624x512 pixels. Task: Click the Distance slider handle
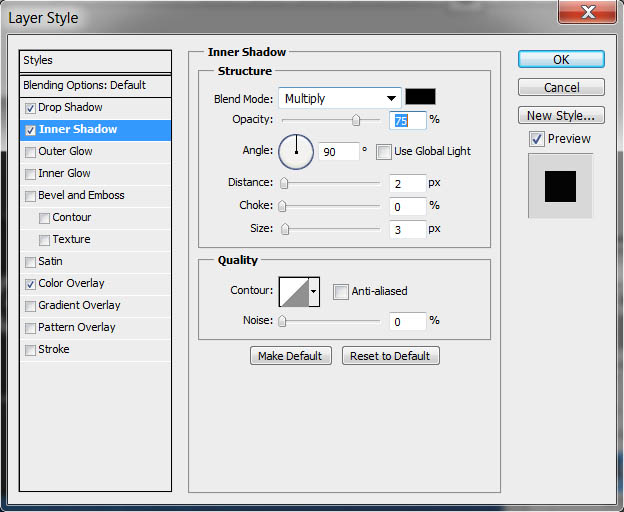tap(284, 183)
